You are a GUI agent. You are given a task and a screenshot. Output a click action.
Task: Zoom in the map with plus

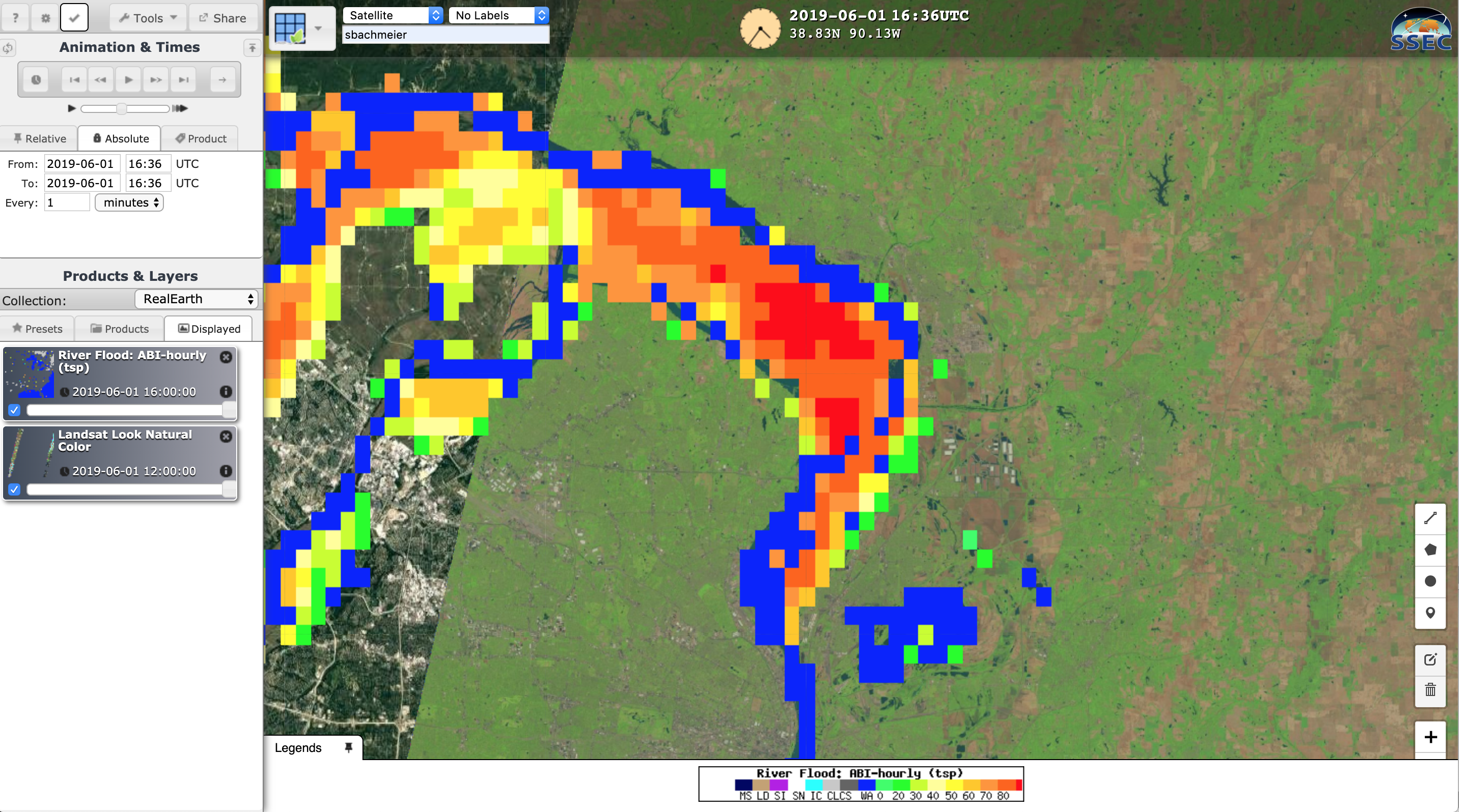pyautogui.click(x=1430, y=737)
